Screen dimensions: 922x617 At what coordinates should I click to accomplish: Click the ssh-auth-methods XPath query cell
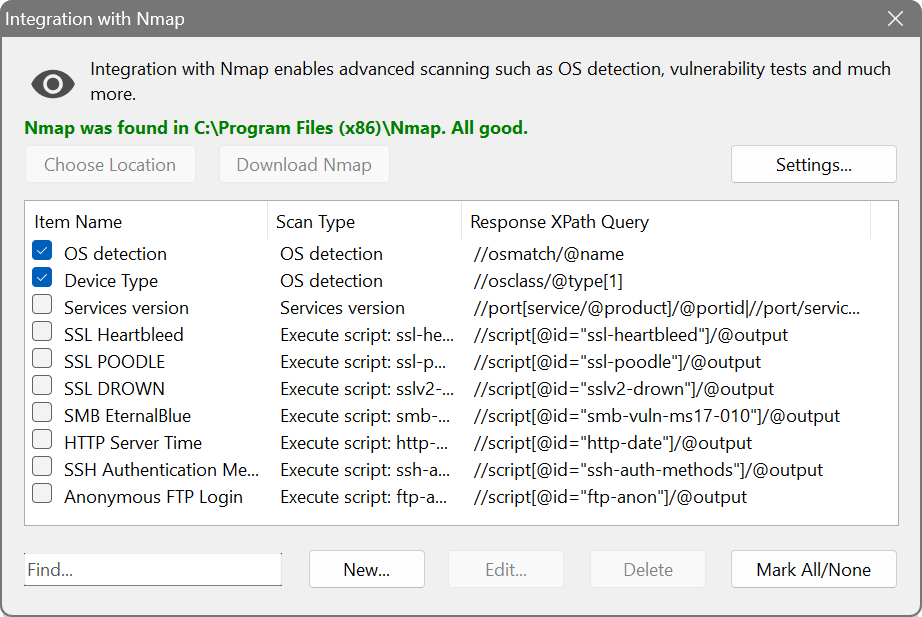(x=648, y=471)
